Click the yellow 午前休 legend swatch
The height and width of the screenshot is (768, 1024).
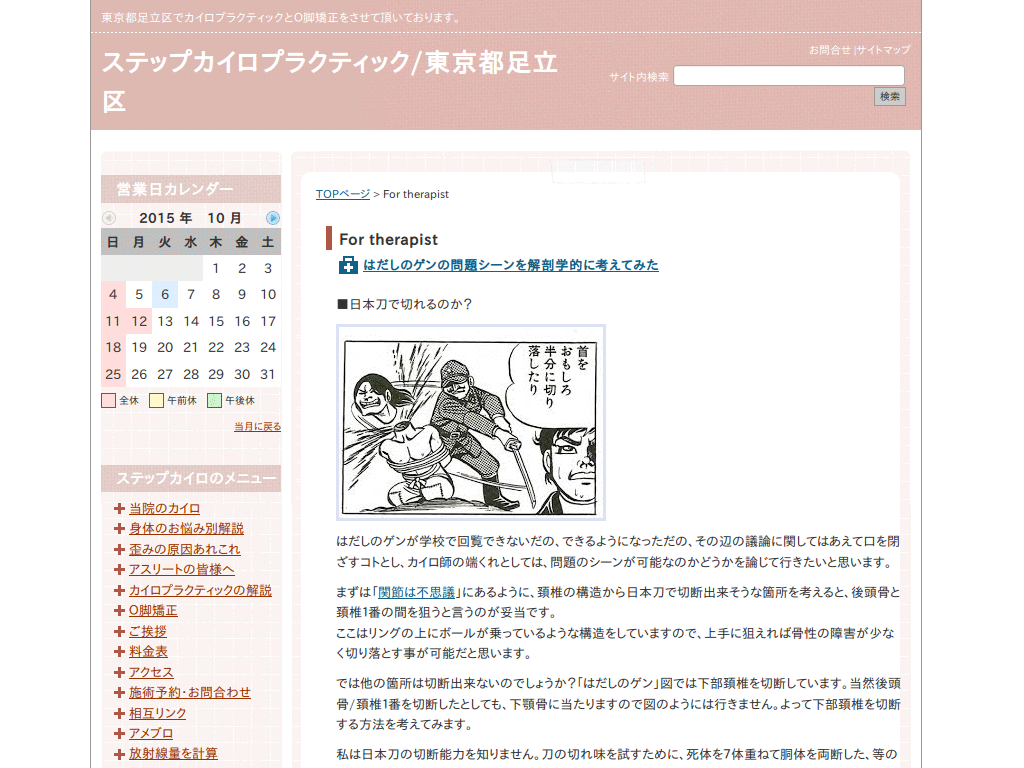[156, 400]
